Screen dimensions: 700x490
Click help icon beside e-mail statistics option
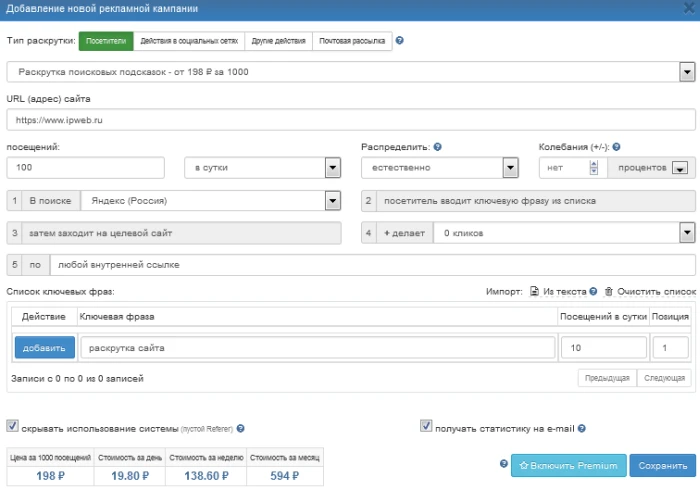581,428
